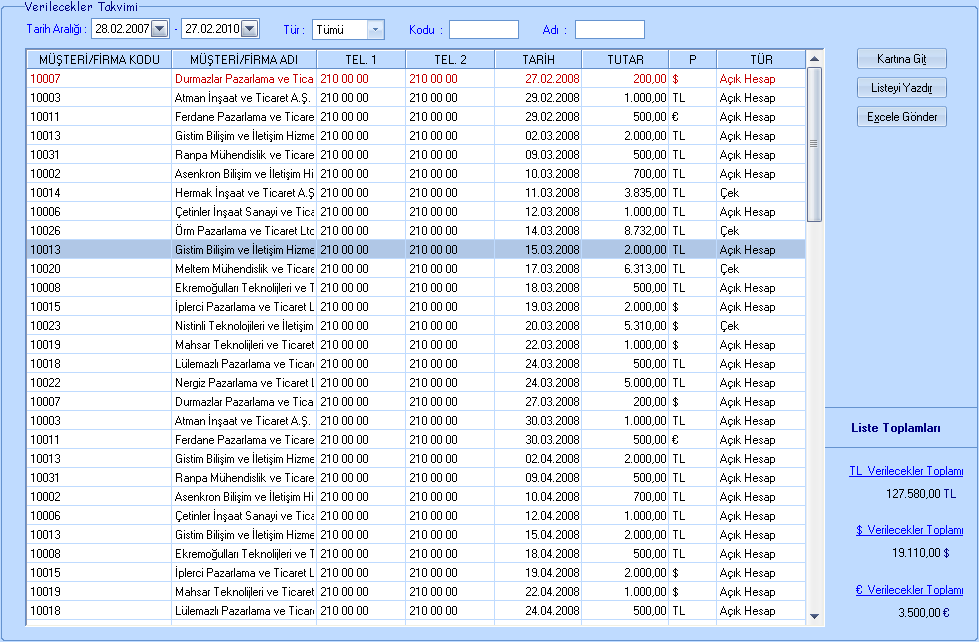Select Ekremoğulları row dated 18.03.2008
This screenshot has height=642, width=979.
416,288
